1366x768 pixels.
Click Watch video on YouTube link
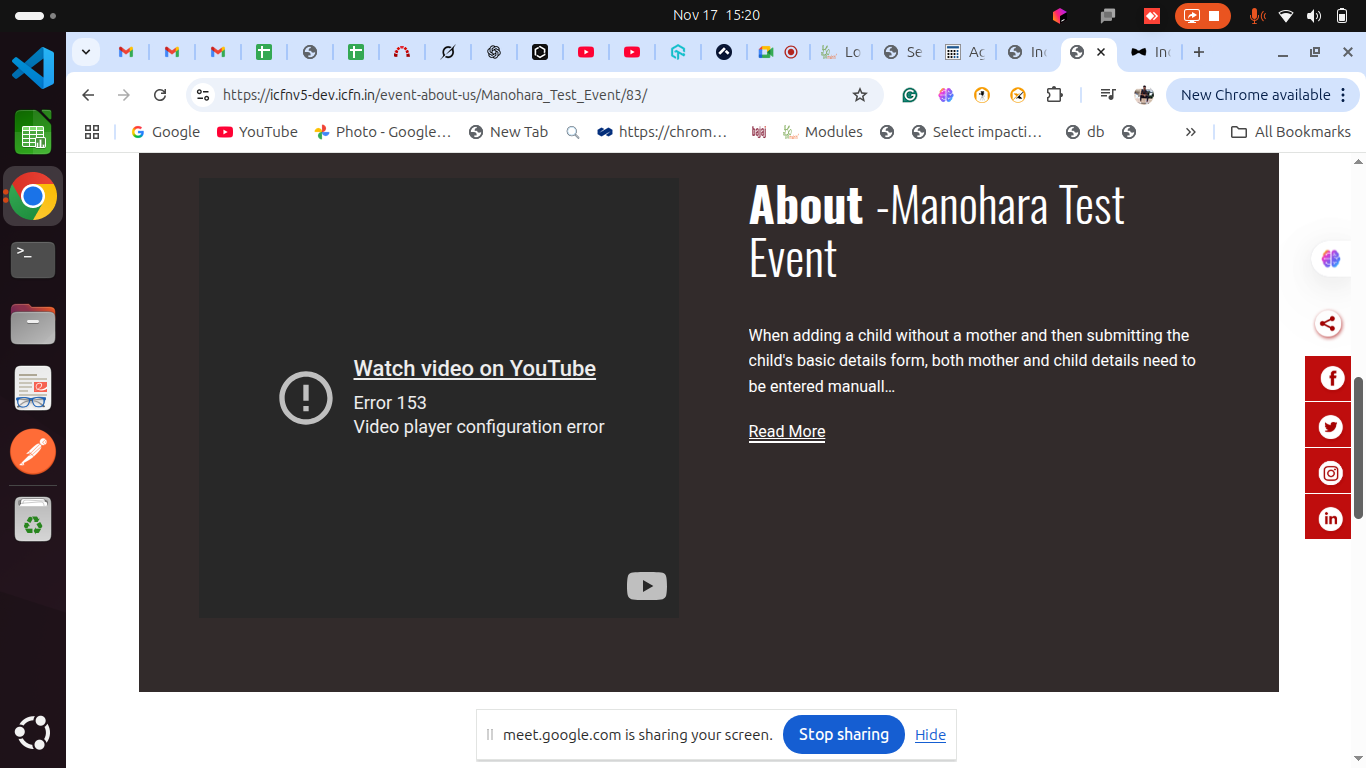pos(474,369)
